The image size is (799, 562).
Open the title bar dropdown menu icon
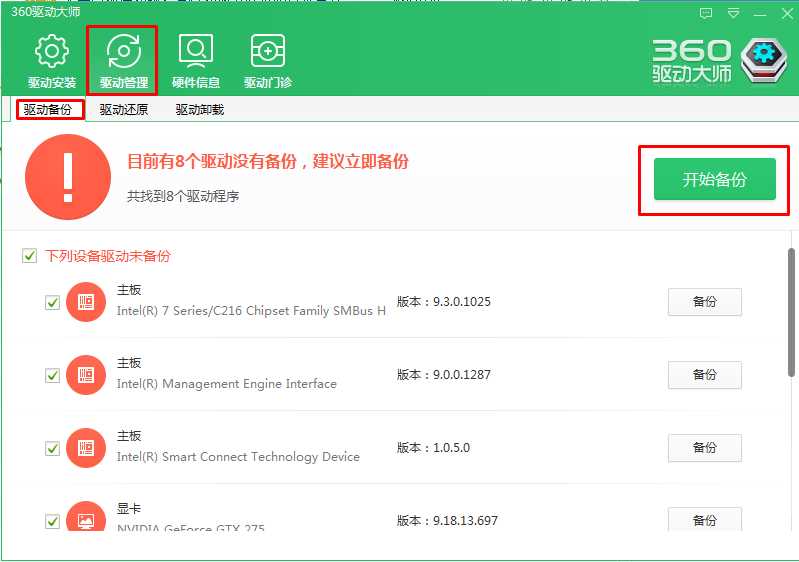733,13
